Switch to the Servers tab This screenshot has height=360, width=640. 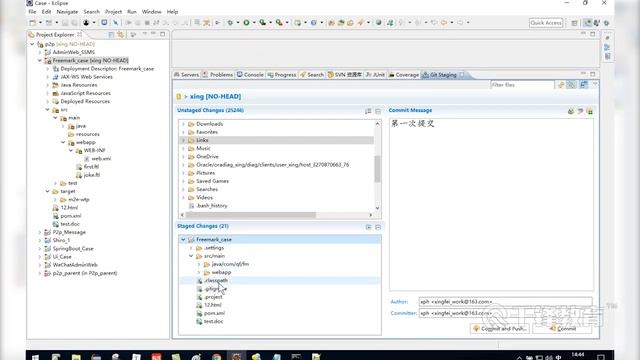pos(186,75)
